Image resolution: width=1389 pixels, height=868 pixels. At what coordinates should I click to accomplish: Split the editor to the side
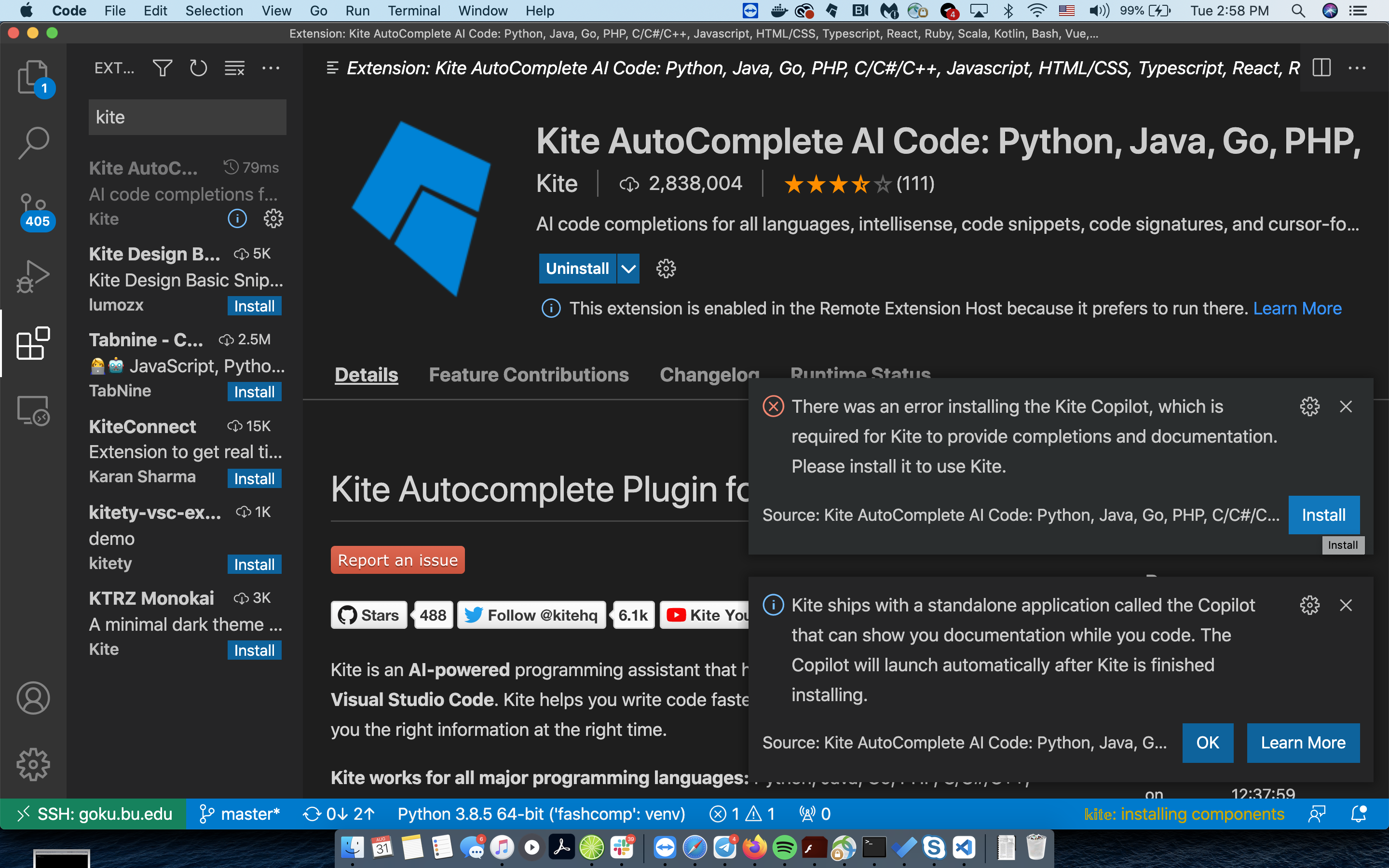1321,68
